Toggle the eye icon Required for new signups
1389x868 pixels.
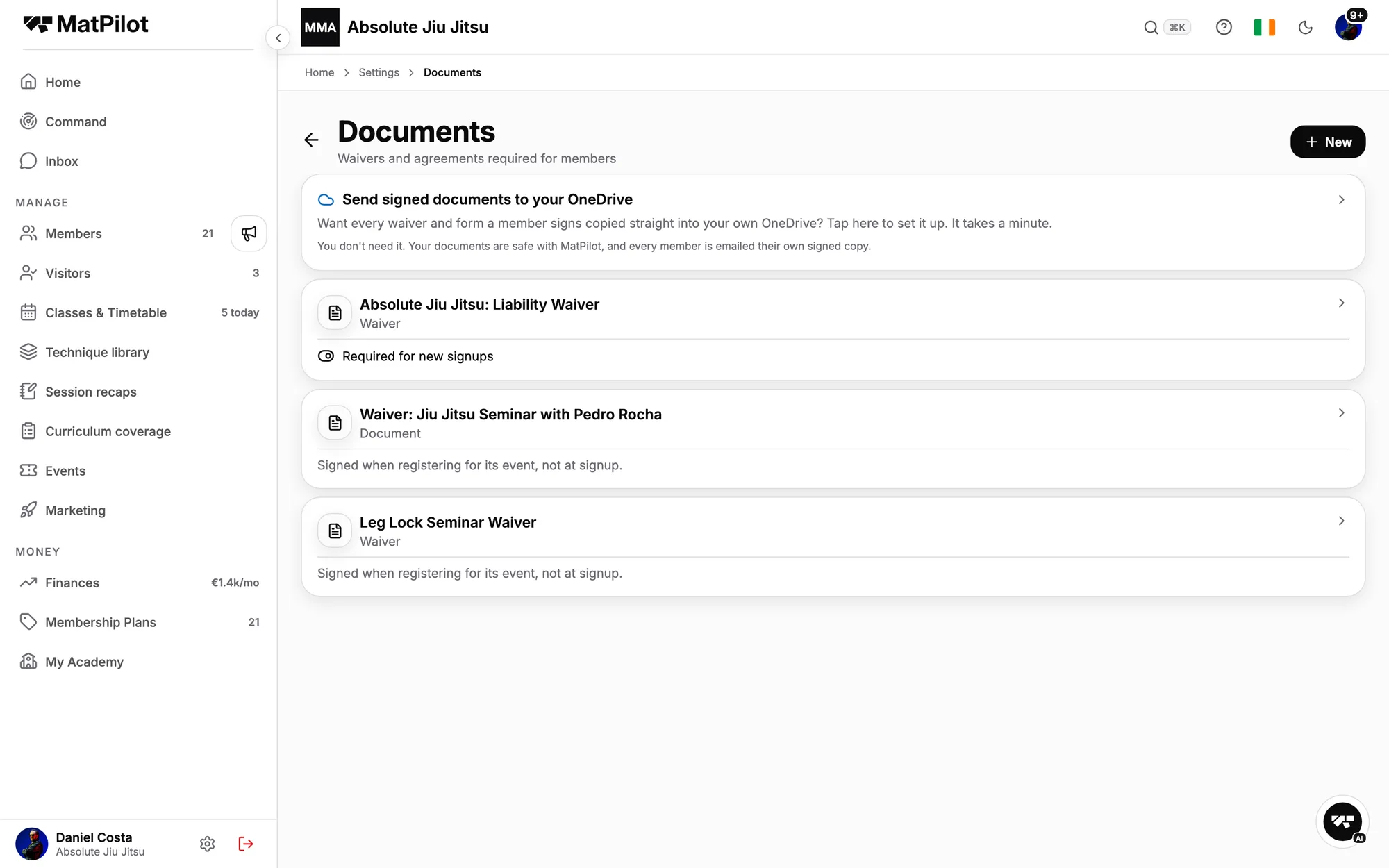pyautogui.click(x=326, y=356)
